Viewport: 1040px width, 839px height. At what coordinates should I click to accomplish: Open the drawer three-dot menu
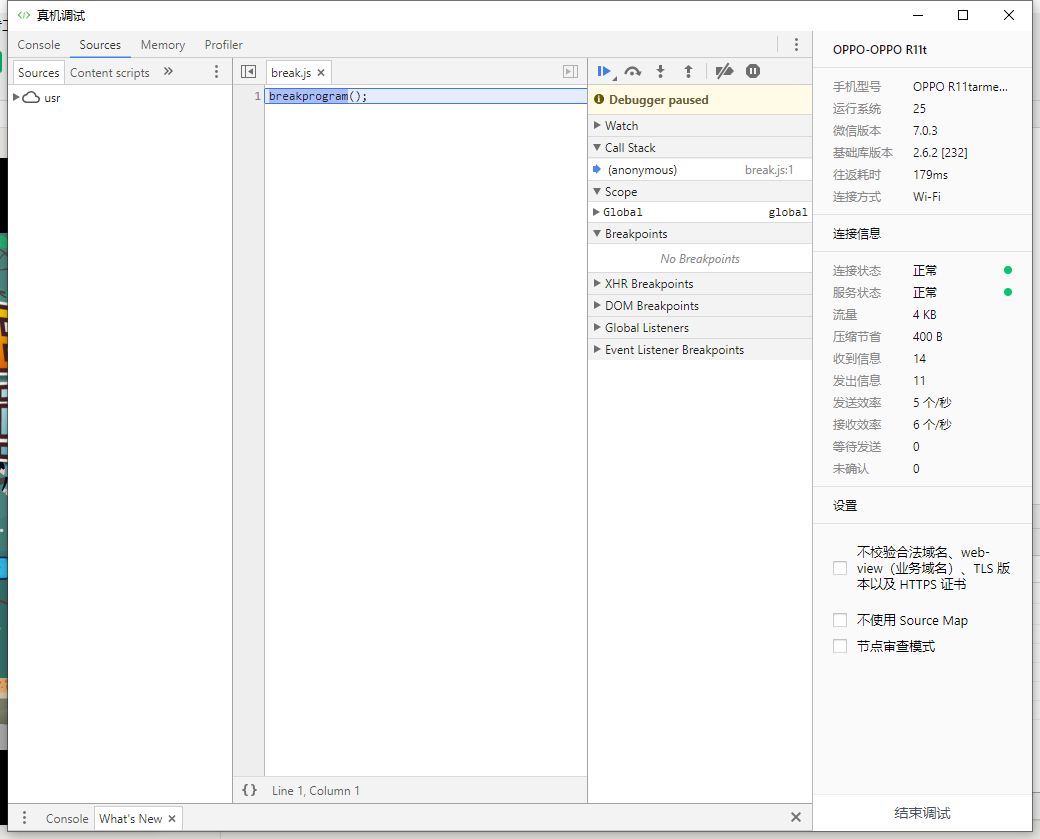point(25,818)
